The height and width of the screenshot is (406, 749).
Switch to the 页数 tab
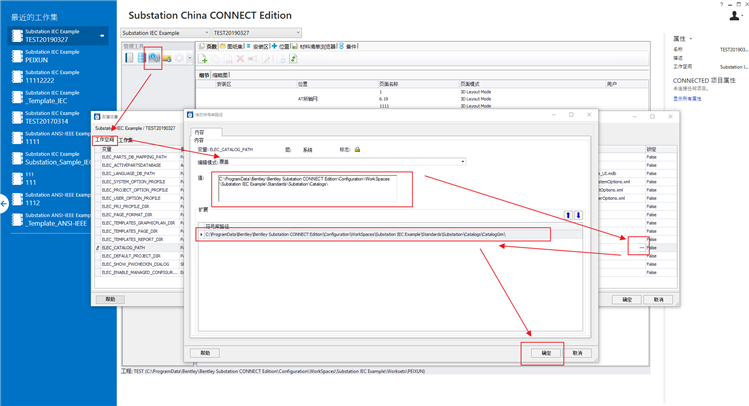(x=208, y=46)
